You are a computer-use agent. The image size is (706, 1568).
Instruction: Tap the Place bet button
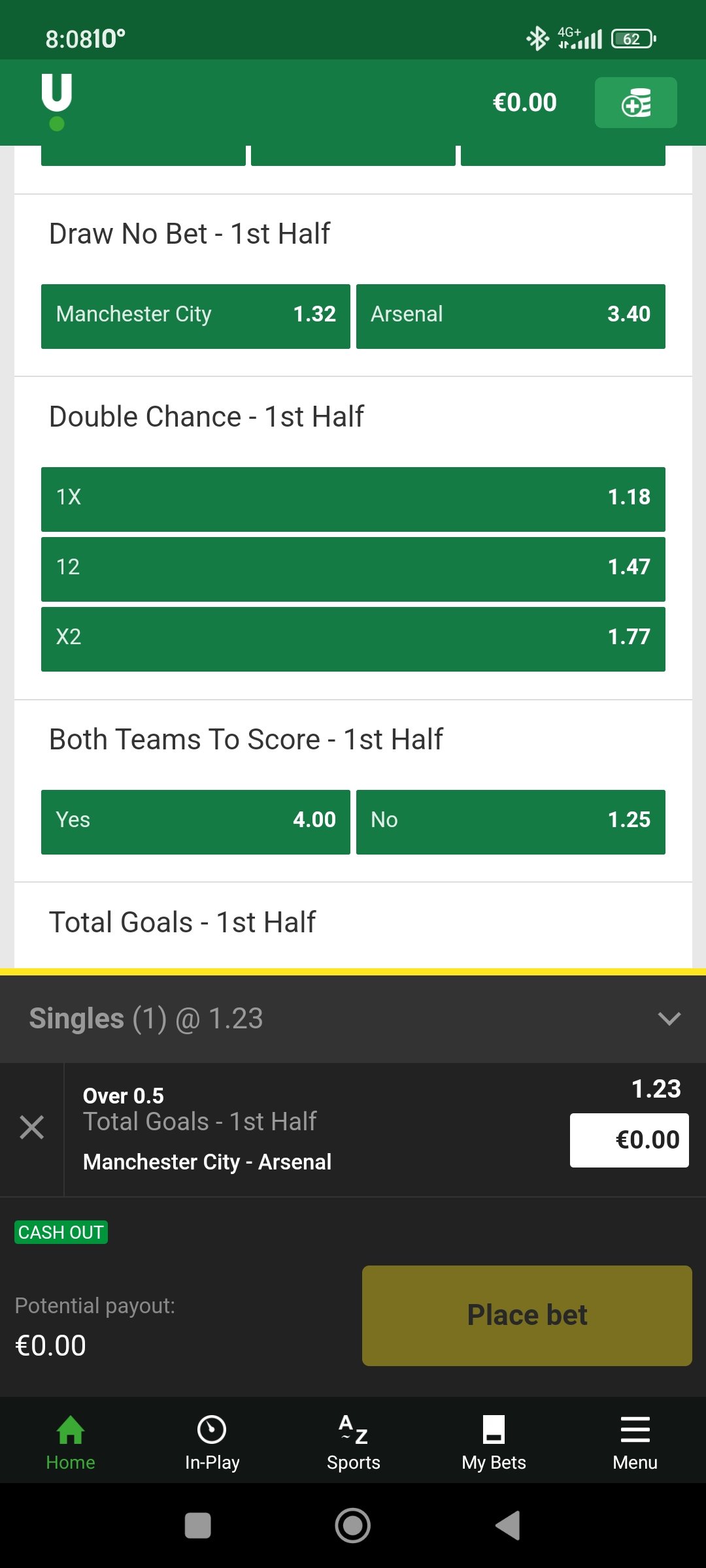tap(527, 1316)
